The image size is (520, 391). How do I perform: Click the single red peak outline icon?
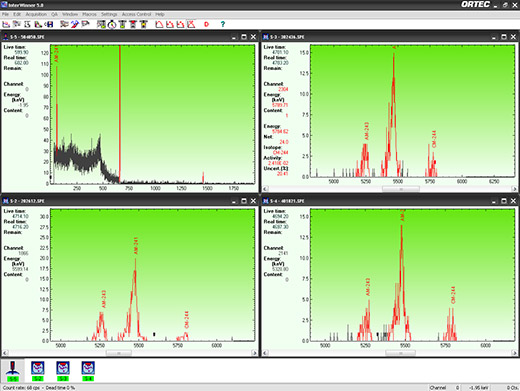159,24
